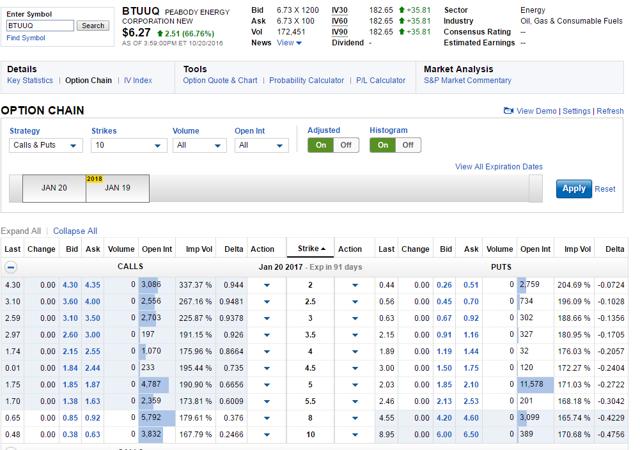This screenshot has height=450, width=640.
Task: Open puts Action dropdown for strike 5.5
Action: 355,401
